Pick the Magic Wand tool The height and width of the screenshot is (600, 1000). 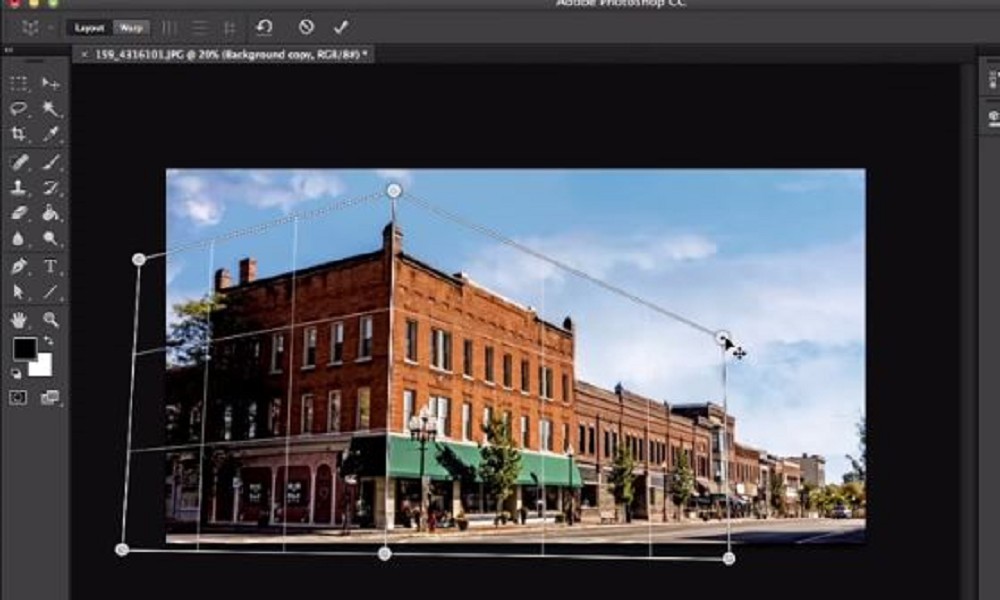point(51,109)
